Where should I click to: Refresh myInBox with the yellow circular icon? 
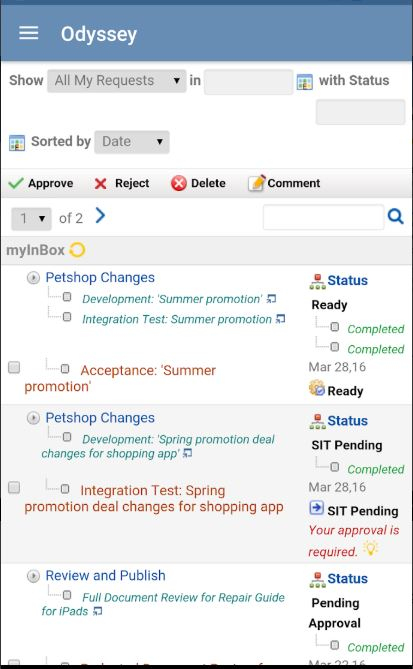77,250
